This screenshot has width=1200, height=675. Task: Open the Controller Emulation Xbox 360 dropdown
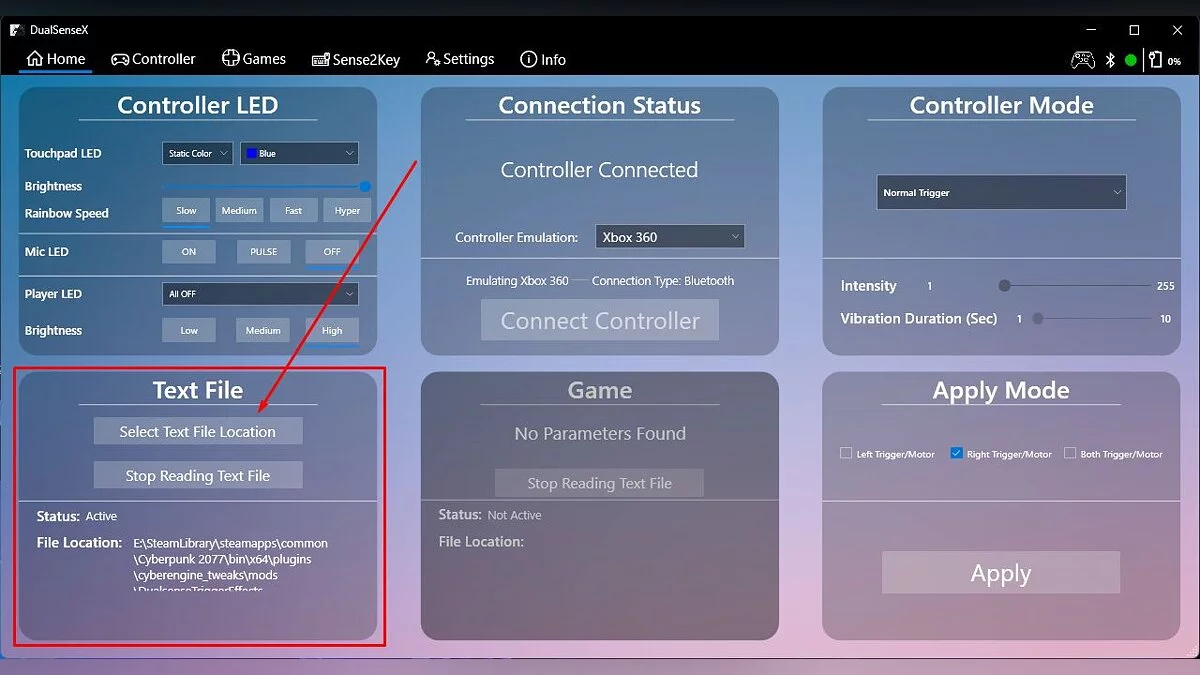(x=670, y=237)
